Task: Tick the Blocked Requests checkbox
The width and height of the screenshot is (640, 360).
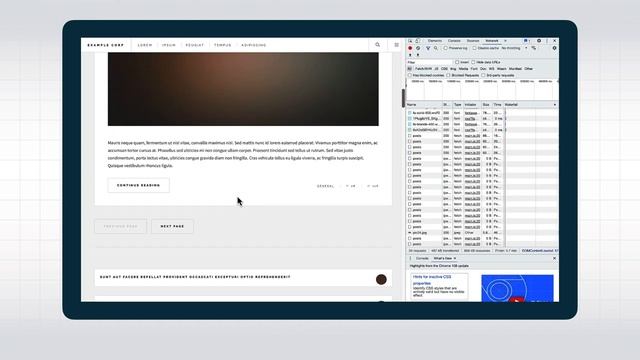Action: click(448, 76)
